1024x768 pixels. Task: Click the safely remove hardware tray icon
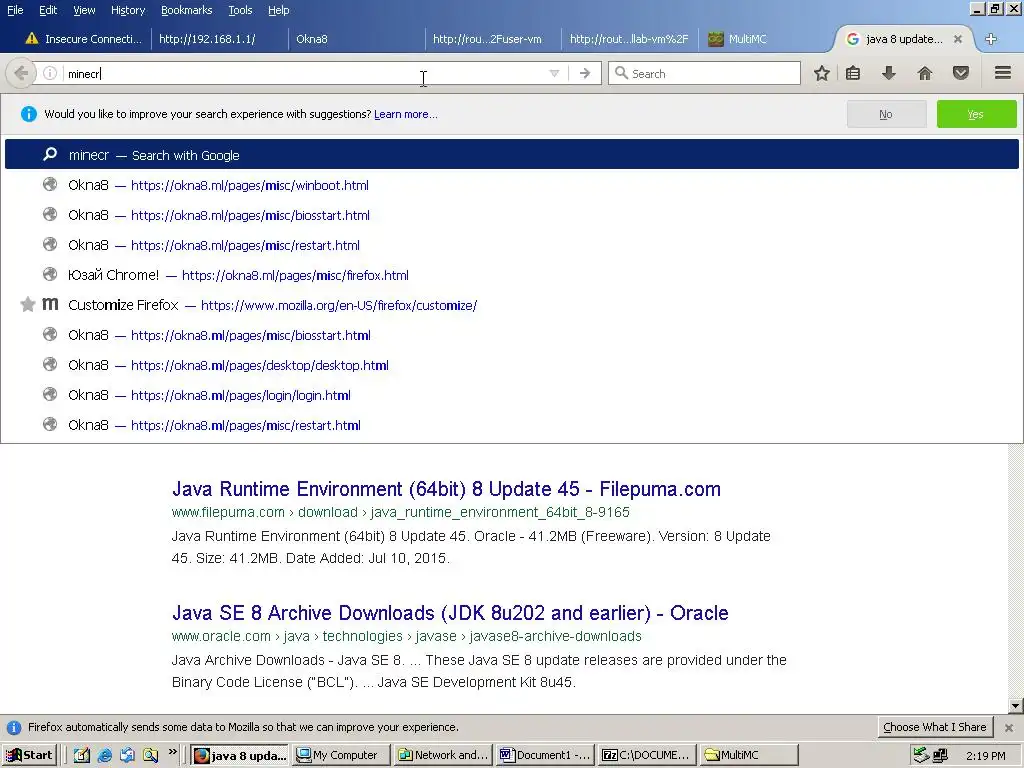921,756
